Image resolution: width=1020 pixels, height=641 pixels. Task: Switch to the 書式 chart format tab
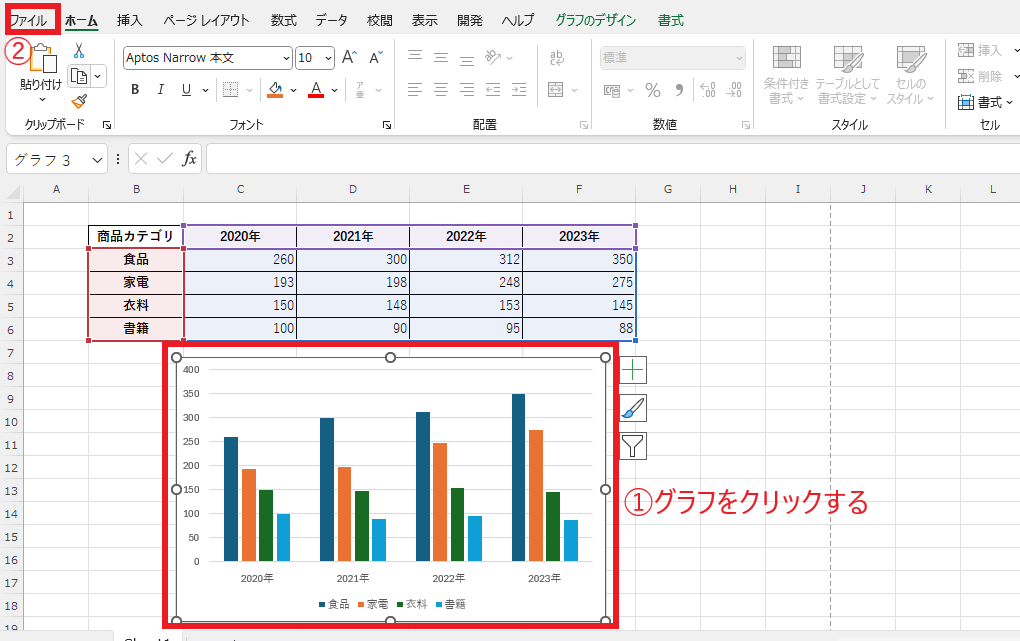[x=671, y=20]
